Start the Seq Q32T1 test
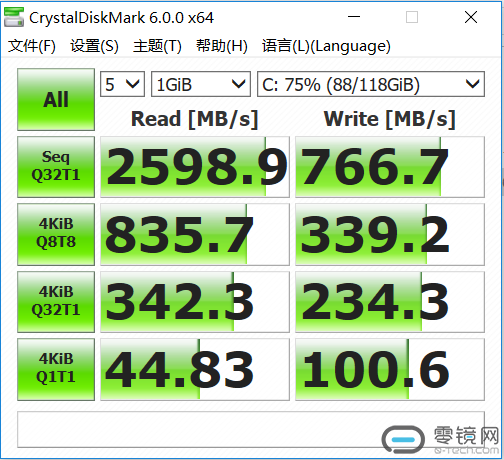This screenshot has height=460, width=504. [56, 167]
